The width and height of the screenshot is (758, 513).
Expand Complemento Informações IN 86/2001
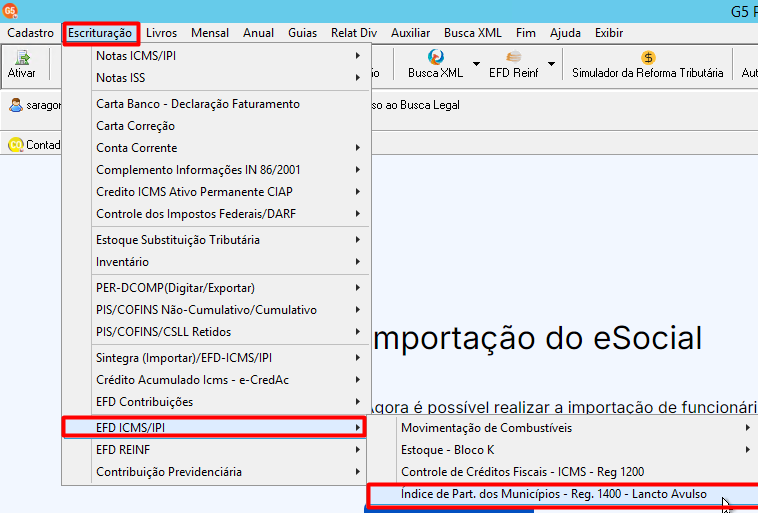216,170
